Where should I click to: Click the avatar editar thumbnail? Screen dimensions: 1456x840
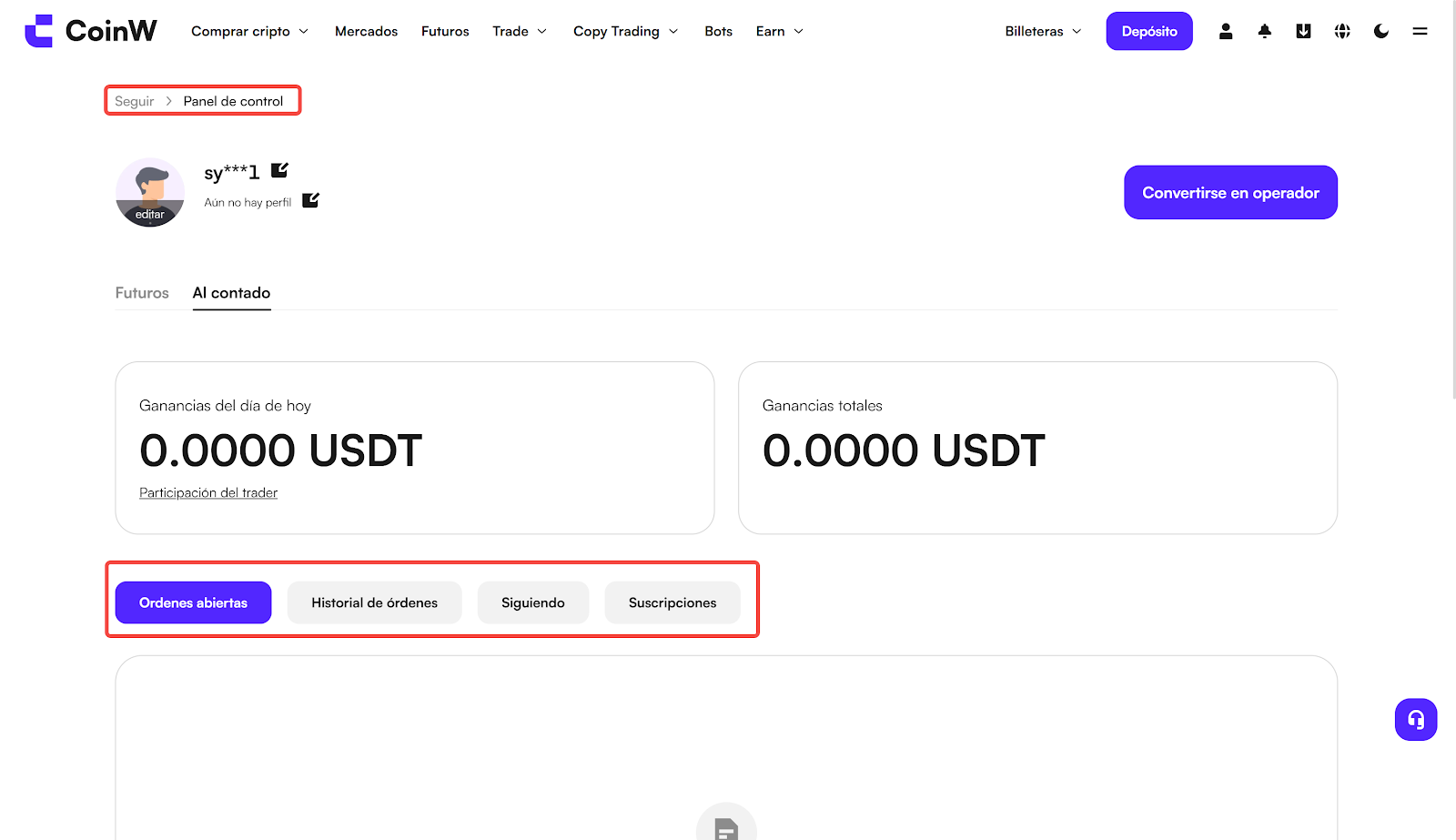150,192
